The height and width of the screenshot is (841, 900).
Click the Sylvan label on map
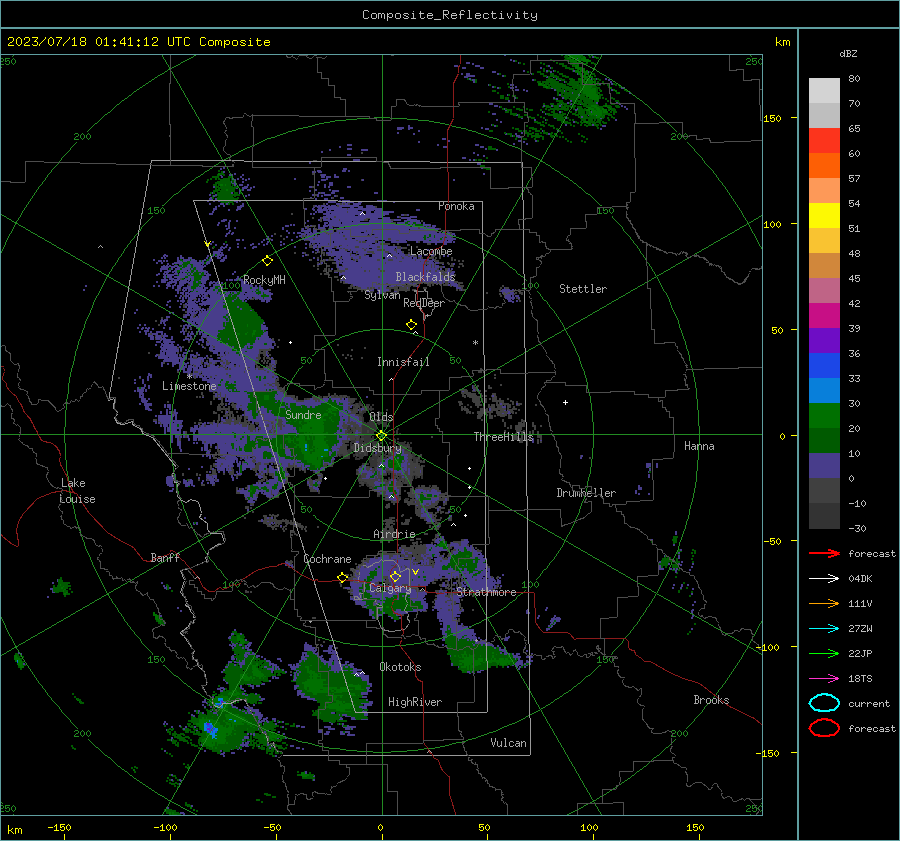point(382,295)
